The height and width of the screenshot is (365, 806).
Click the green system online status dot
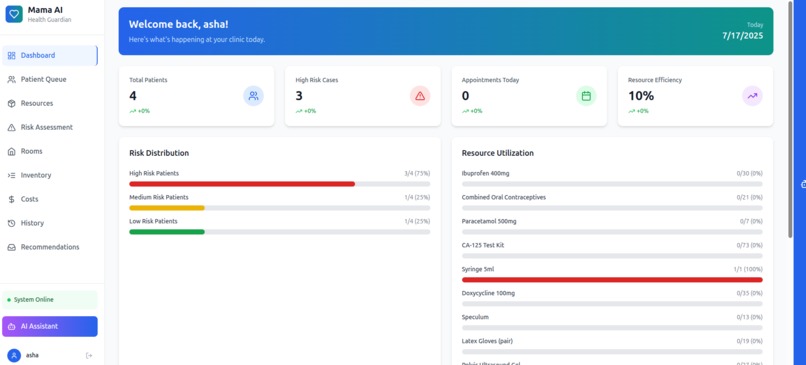pyautogui.click(x=9, y=300)
